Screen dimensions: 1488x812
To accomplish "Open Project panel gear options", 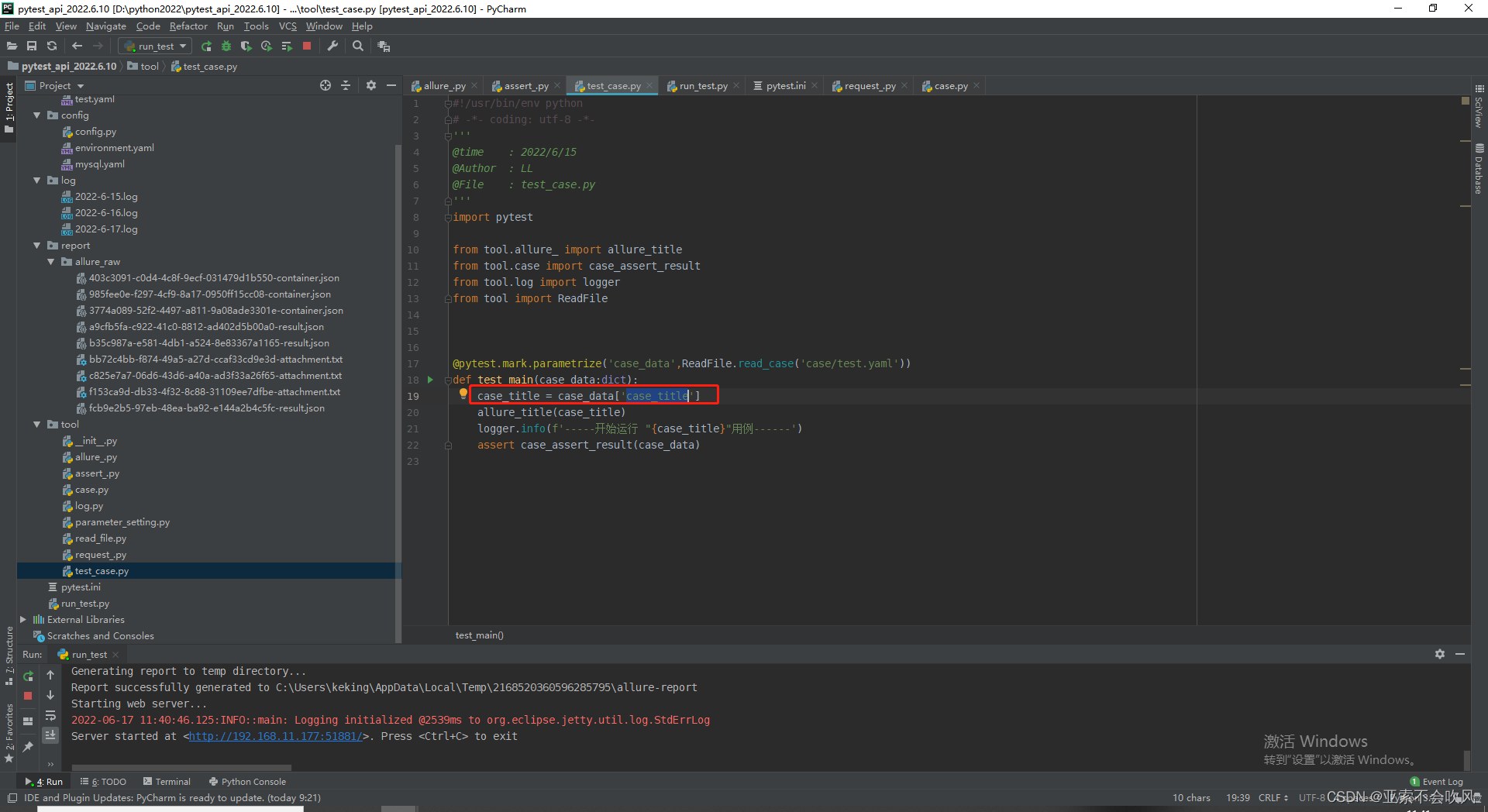I will (371, 85).
